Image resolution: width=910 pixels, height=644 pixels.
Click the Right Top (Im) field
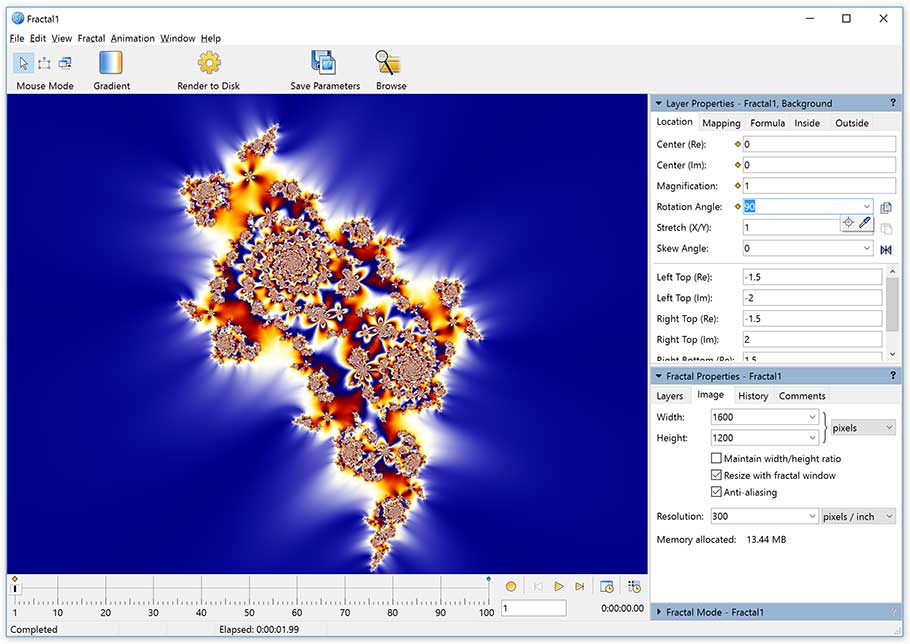pyautogui.click(x=812, y=339)
